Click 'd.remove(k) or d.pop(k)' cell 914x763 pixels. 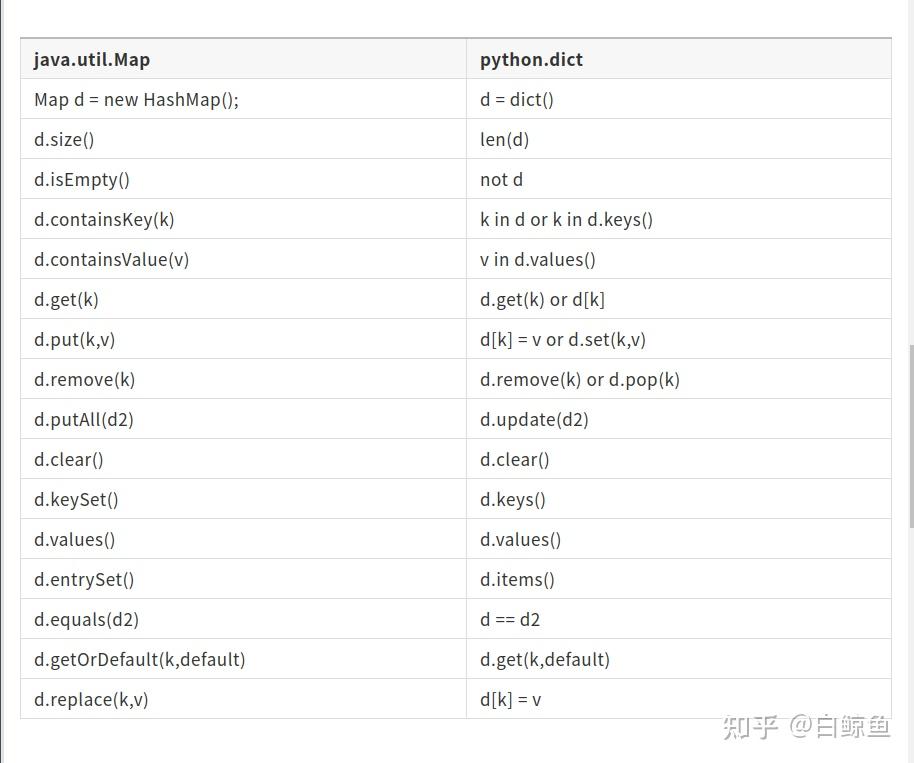[x=679, y=379]
